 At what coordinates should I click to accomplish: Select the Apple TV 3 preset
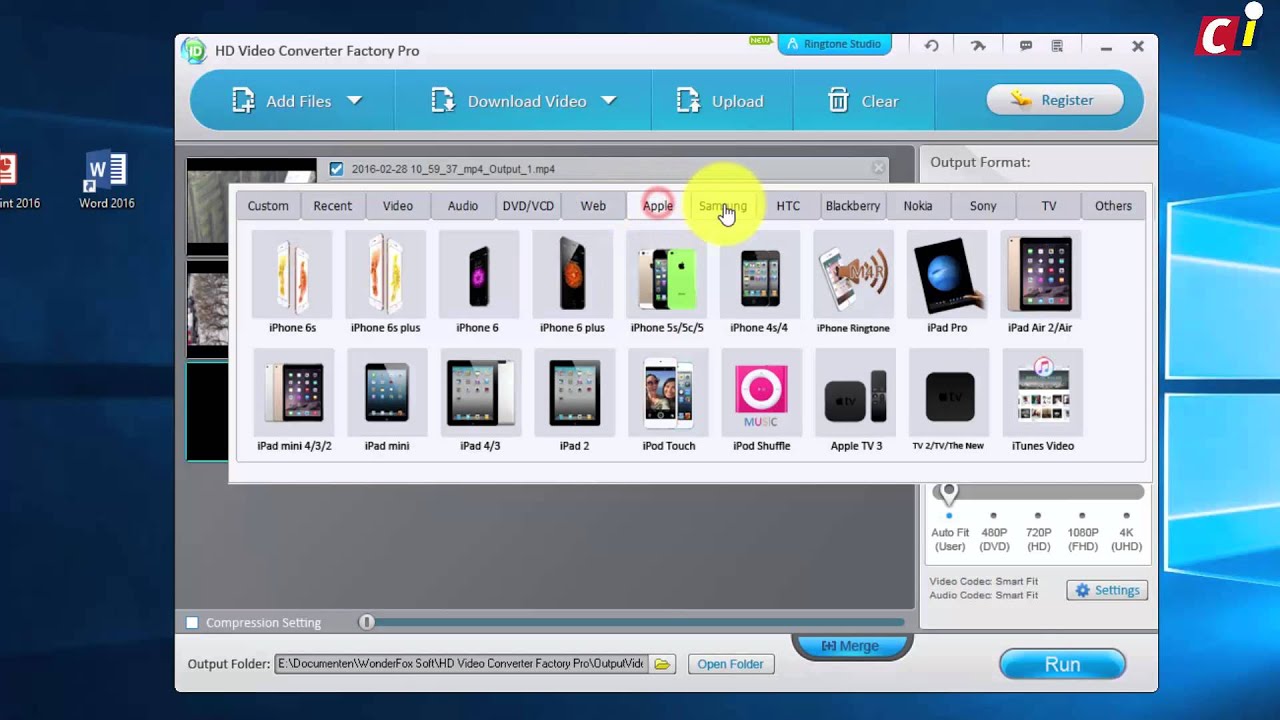[856, 401]
